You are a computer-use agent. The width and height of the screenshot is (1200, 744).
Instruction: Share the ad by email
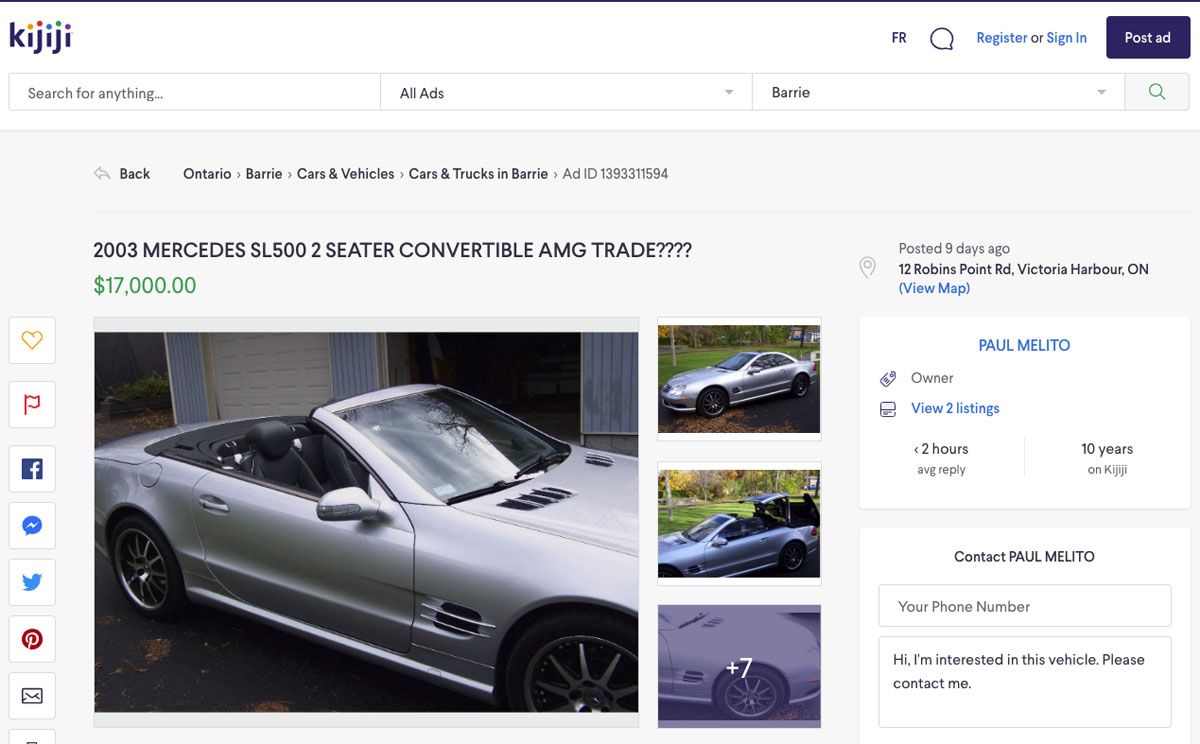click(31, 695)
